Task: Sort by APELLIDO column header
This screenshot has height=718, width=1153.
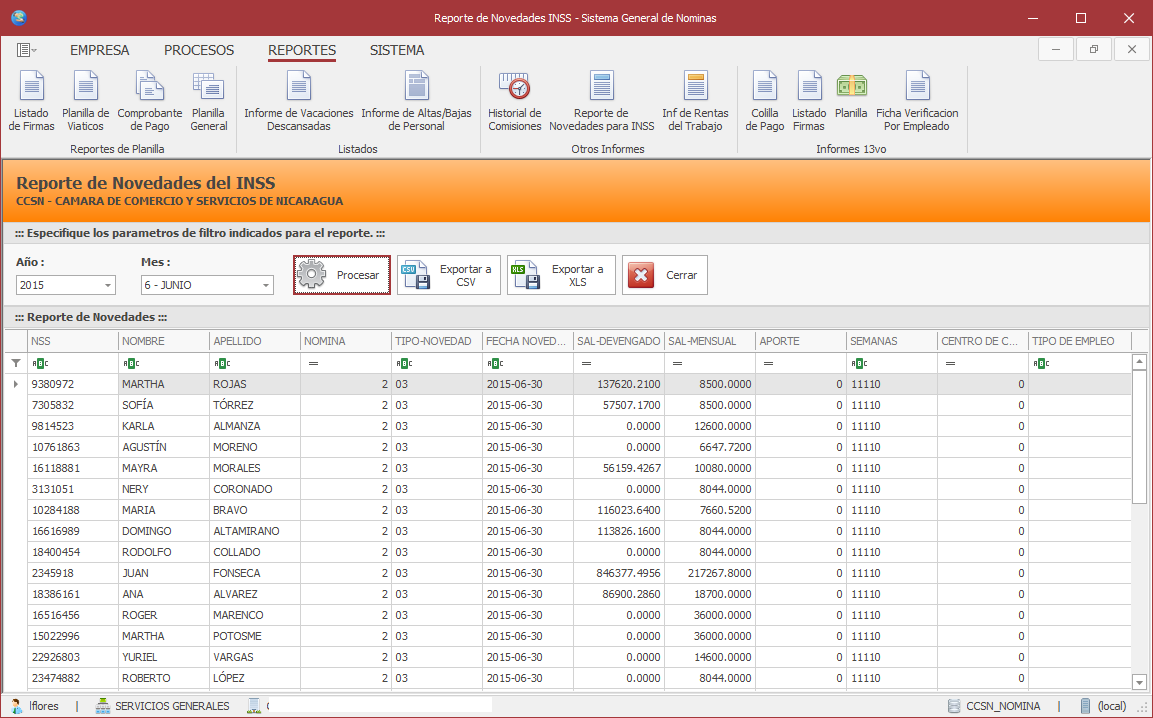Action: click(x=255, y=341)
